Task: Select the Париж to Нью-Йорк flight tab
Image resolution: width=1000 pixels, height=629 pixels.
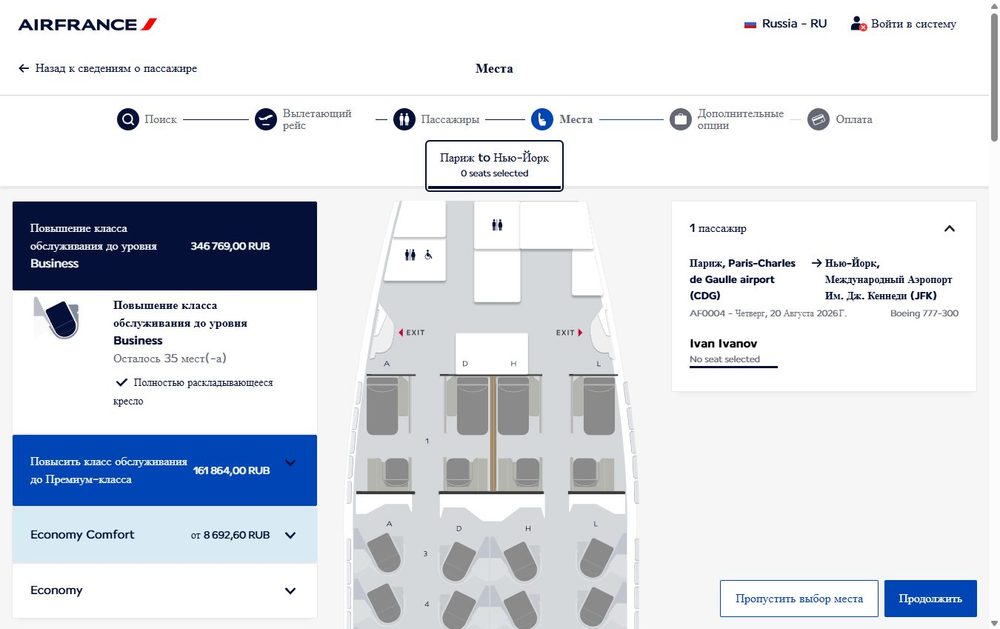Action: [x=494, y=165]
